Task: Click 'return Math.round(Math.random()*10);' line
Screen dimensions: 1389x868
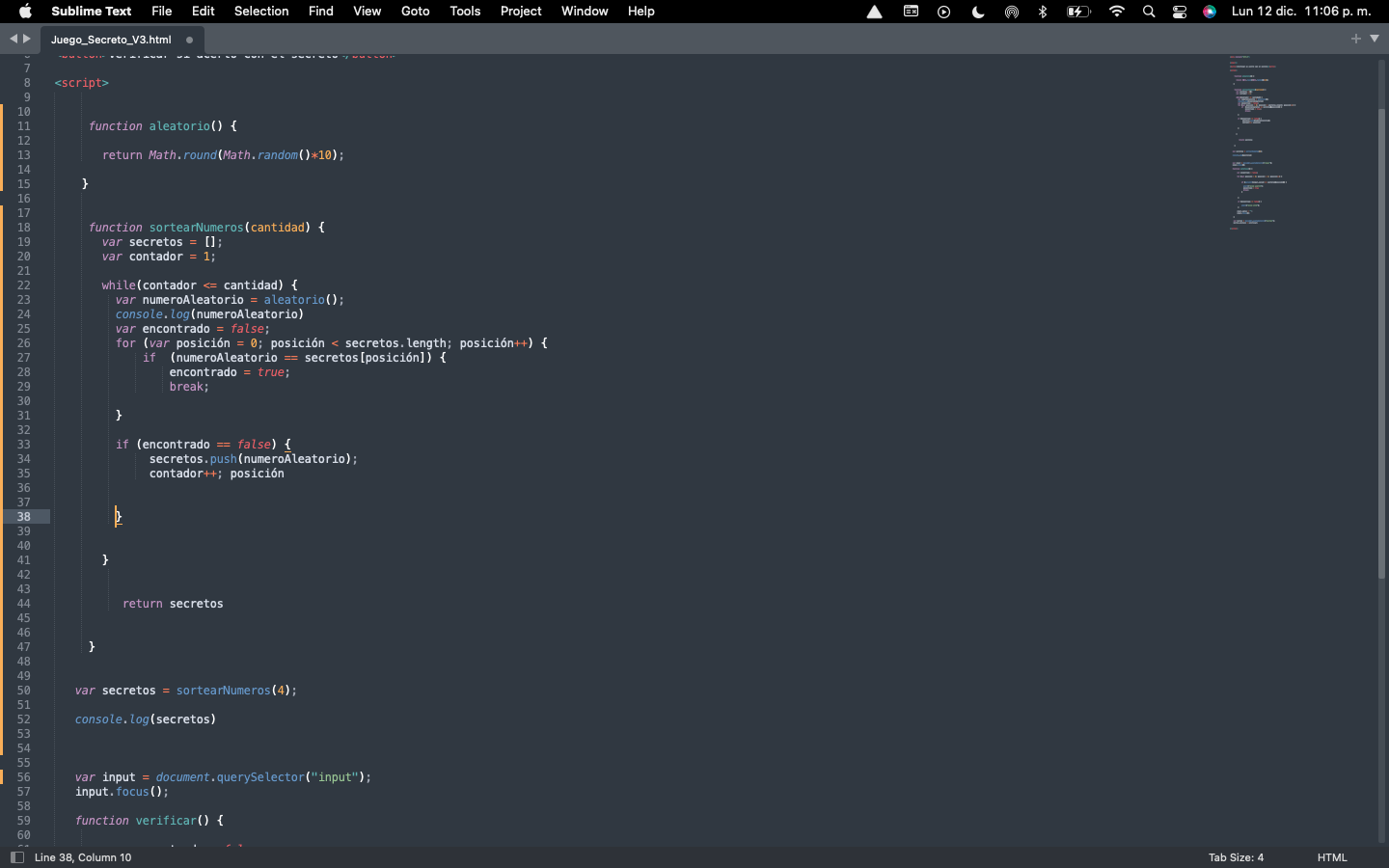Action: [223, 155]
